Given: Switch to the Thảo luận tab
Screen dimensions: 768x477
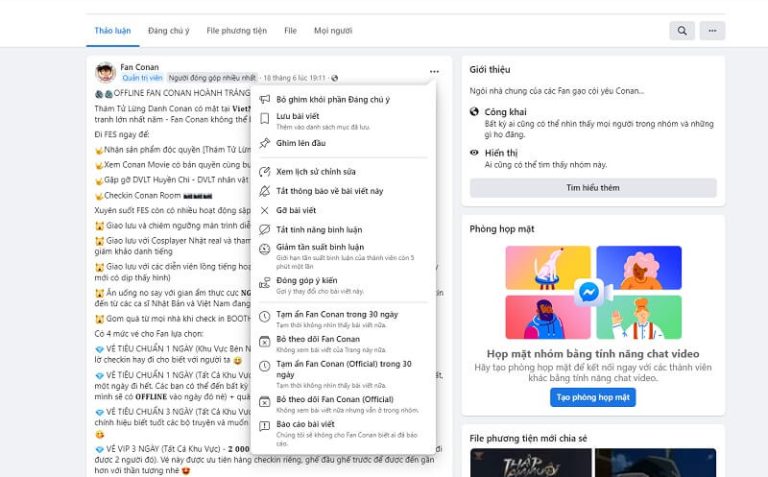Looking at the screenshot, I should pyautogui.click(x=113, y=31).
